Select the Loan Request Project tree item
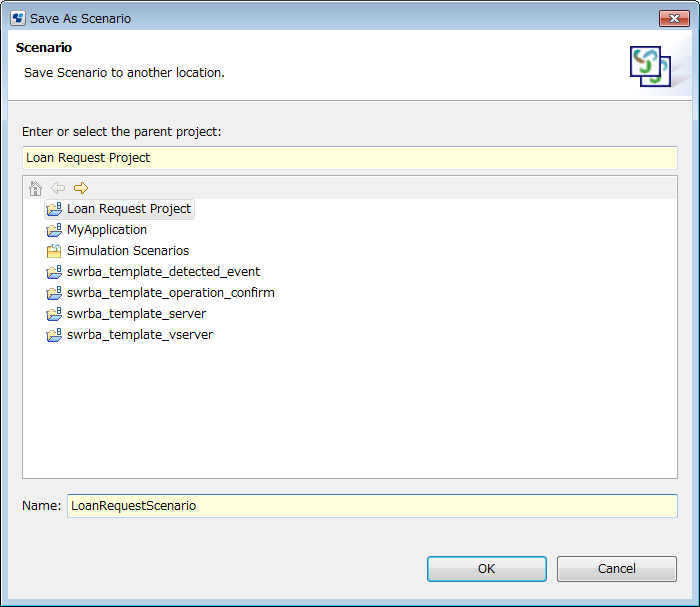The width and height of the screenshot is (700, 607). pos(129,209)
